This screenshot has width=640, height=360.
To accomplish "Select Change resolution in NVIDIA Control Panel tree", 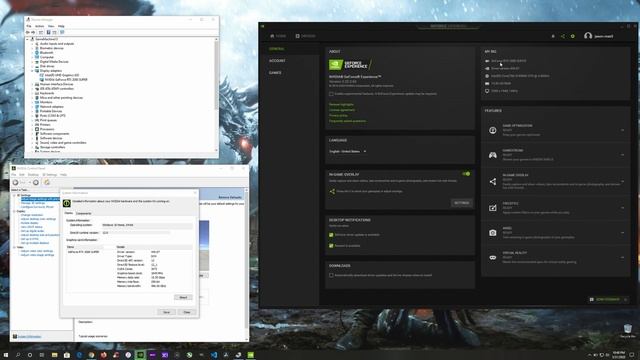I will (x=32, y=215).
